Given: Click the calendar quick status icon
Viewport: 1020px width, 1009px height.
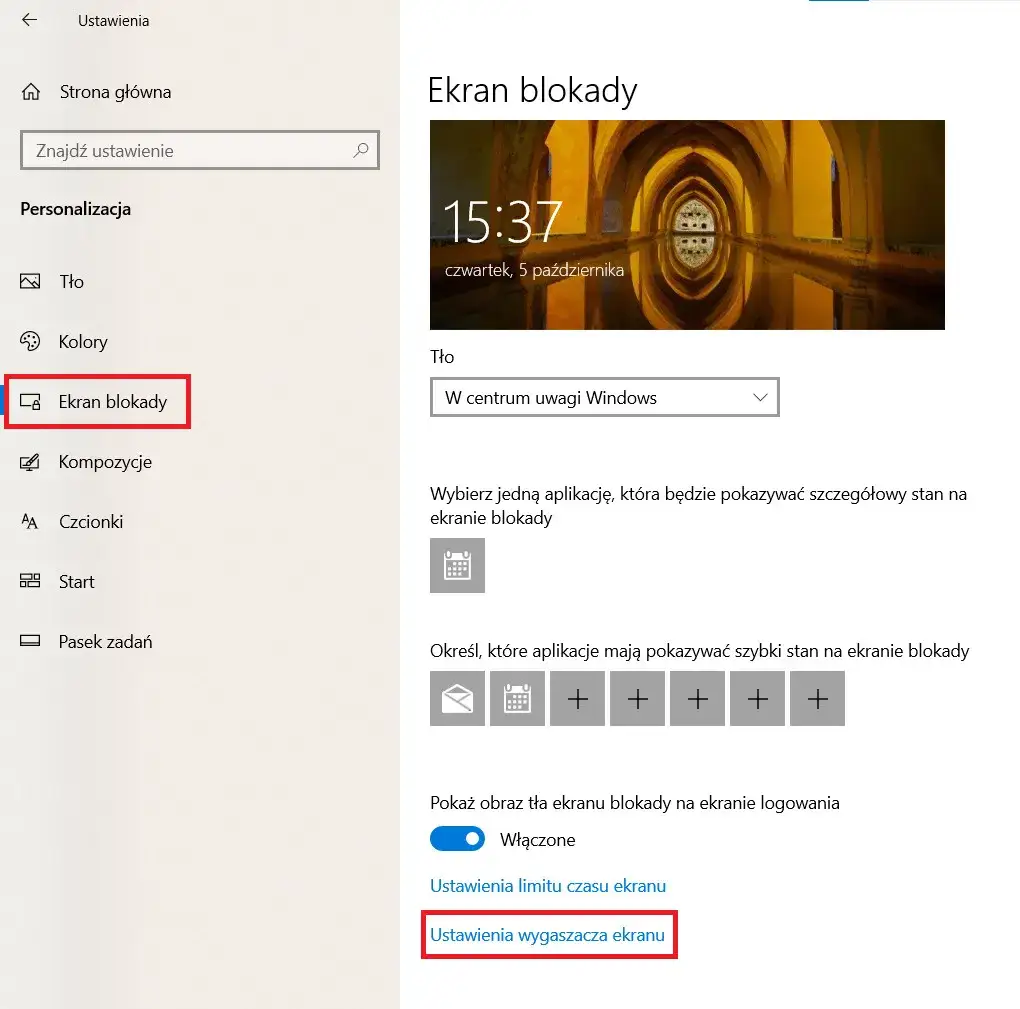Looking at the screenshot, I should (x=517, y=698).
